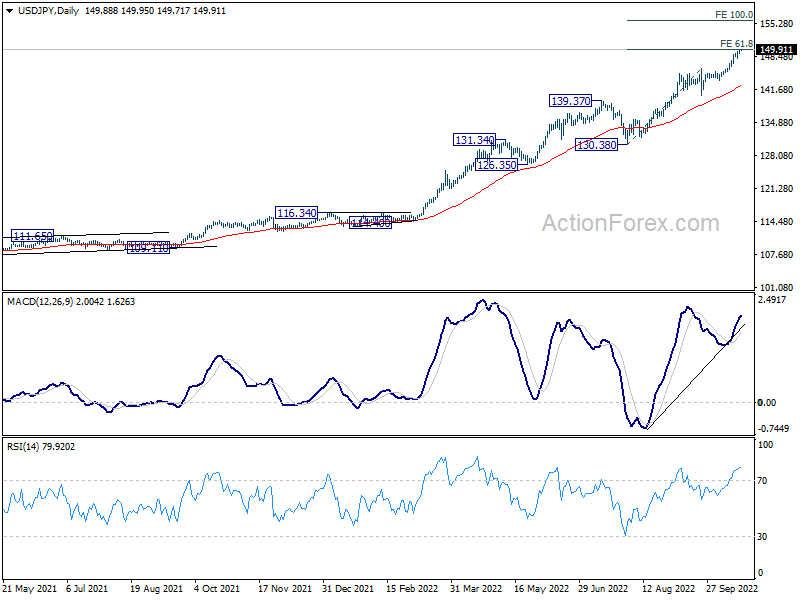Image resolution: width=800 pixels, height=600 pixels.
Task: Click the 141.680 price axis value
Action: coord(776,90)
